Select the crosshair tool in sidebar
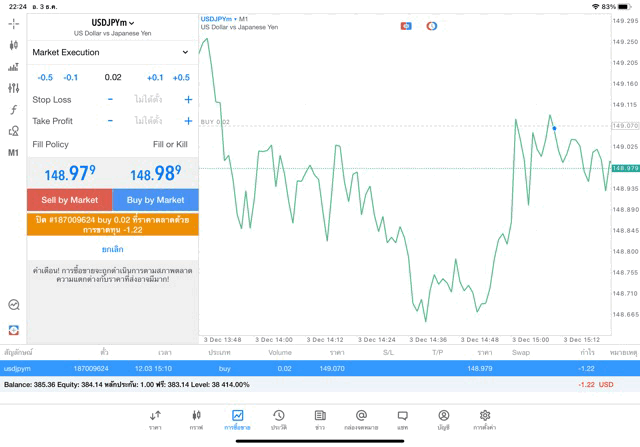This screenshot has width=640, height=447. (13, 23)
